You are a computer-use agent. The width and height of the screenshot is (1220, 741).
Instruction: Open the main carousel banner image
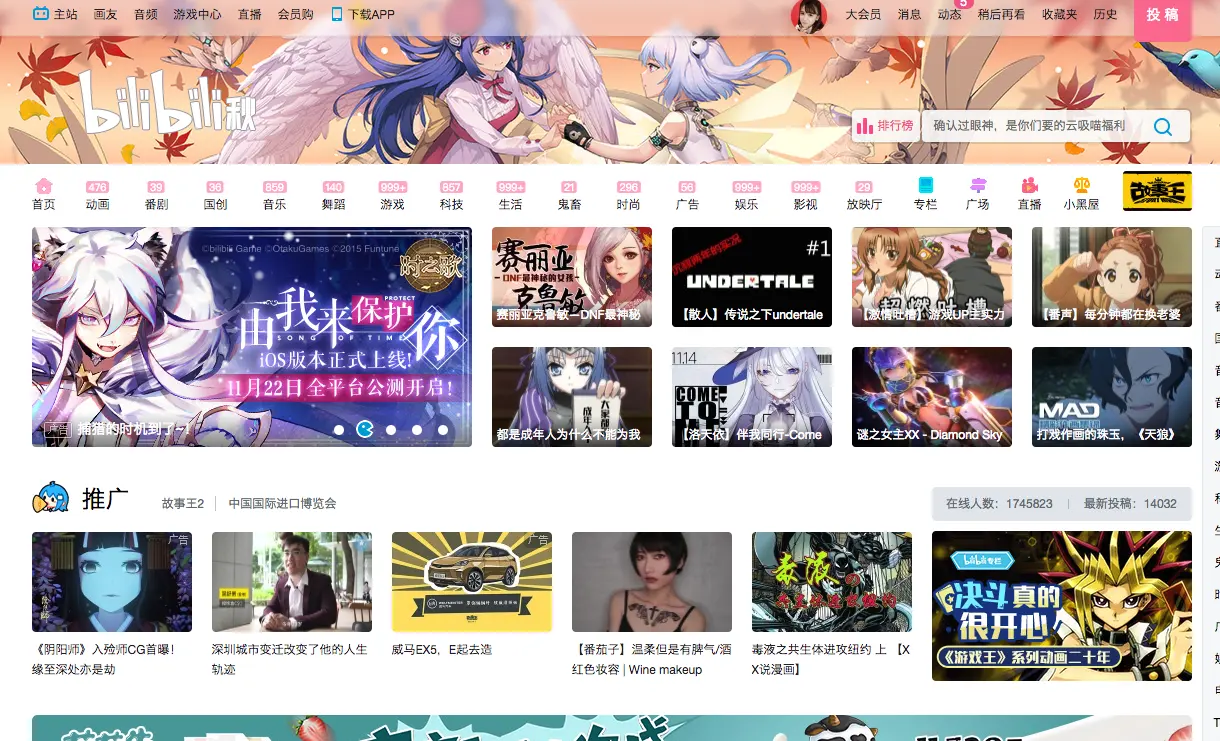pyautogui.click(x=252, y=336)
